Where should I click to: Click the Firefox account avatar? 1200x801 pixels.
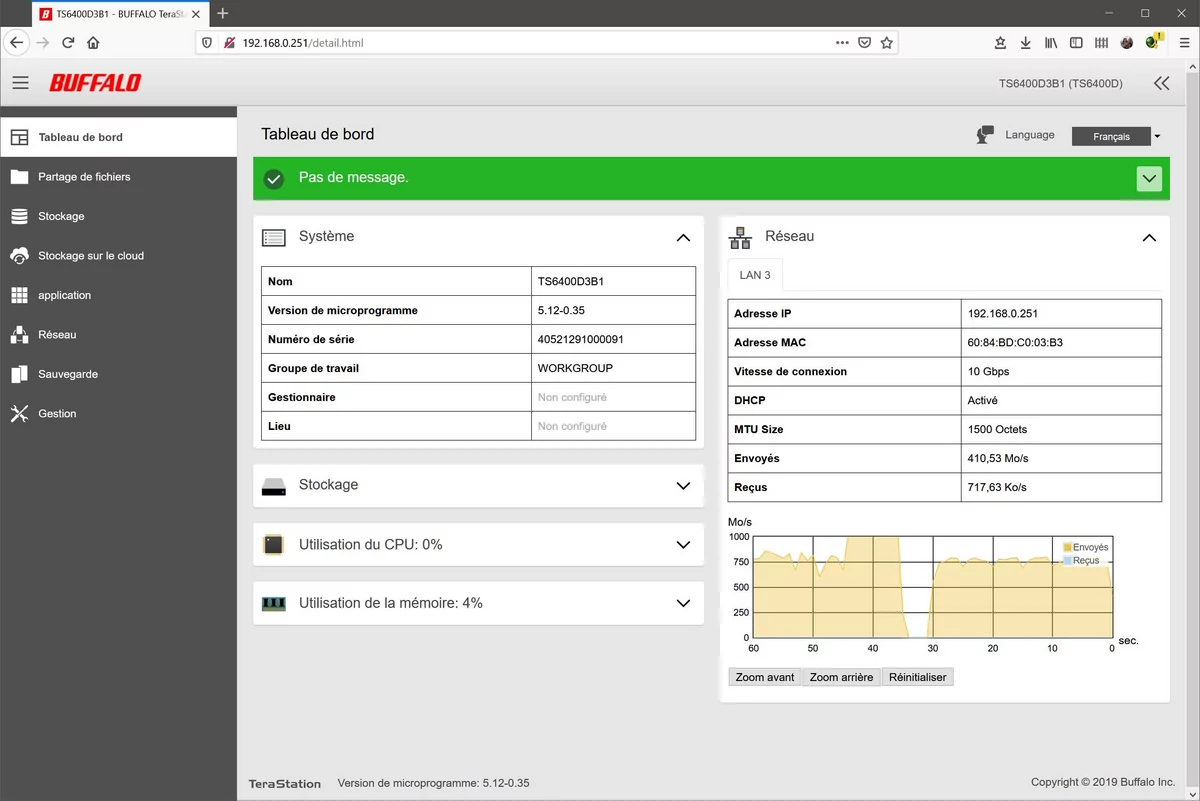tap(1127, 43)
